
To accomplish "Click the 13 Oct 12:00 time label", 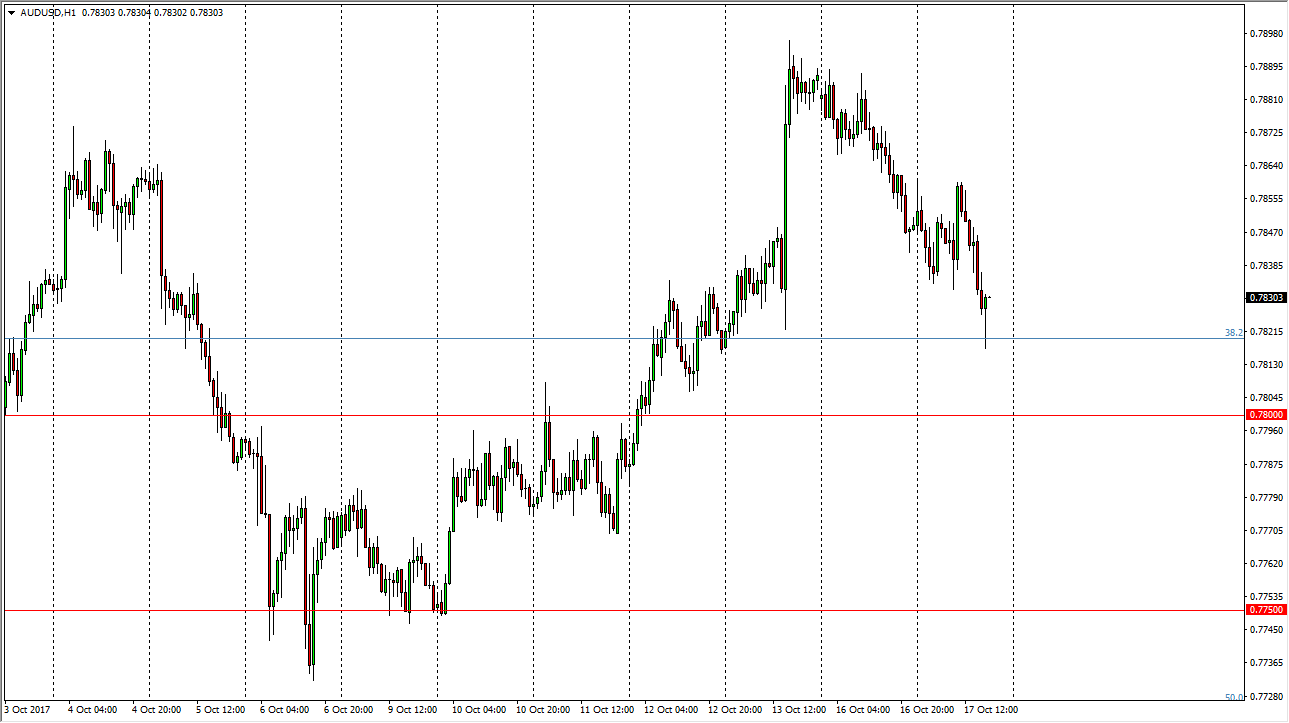I will point(799,710).
